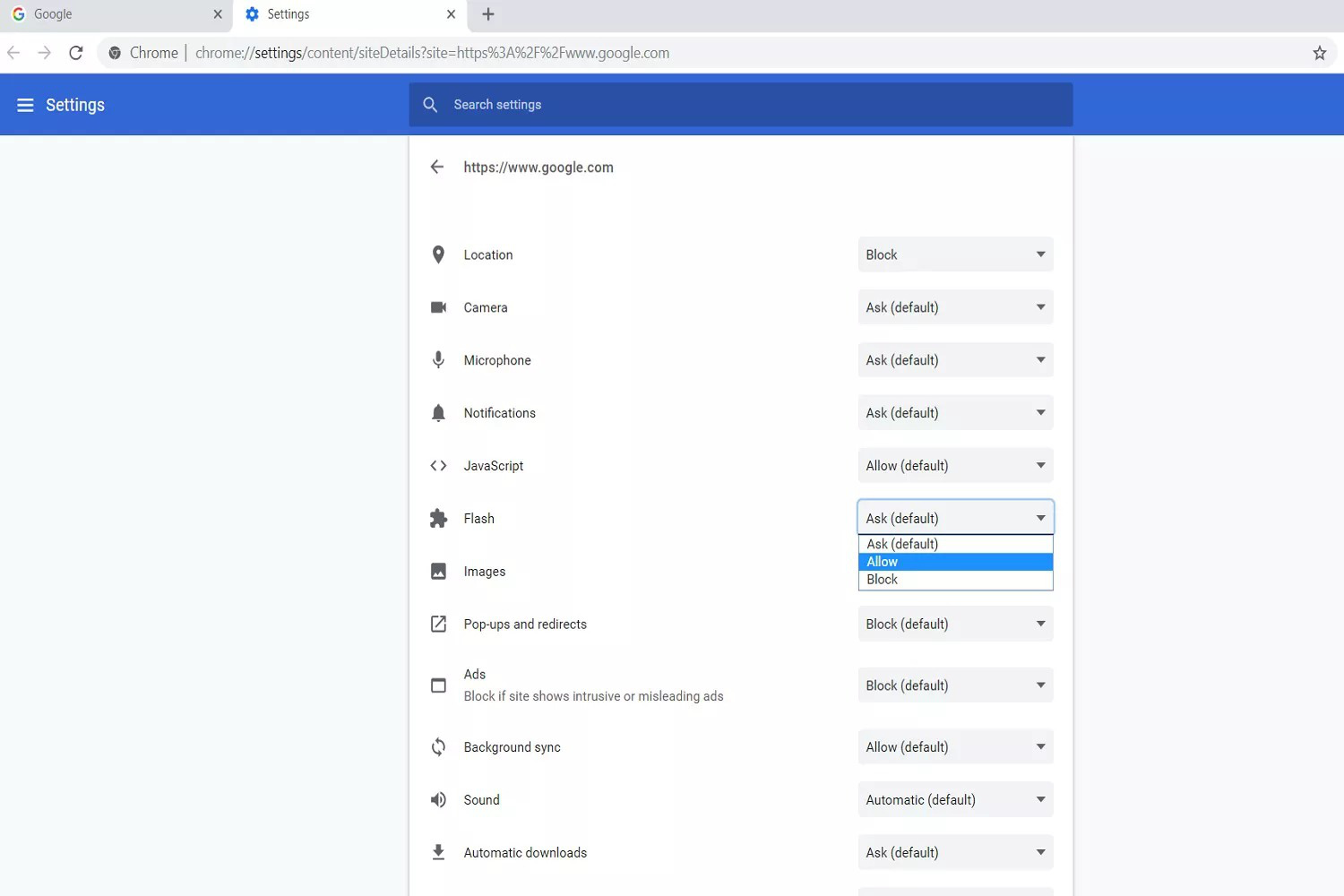
Task: Select Allow in the Flash dropdown list
Action: click(955, 562)
